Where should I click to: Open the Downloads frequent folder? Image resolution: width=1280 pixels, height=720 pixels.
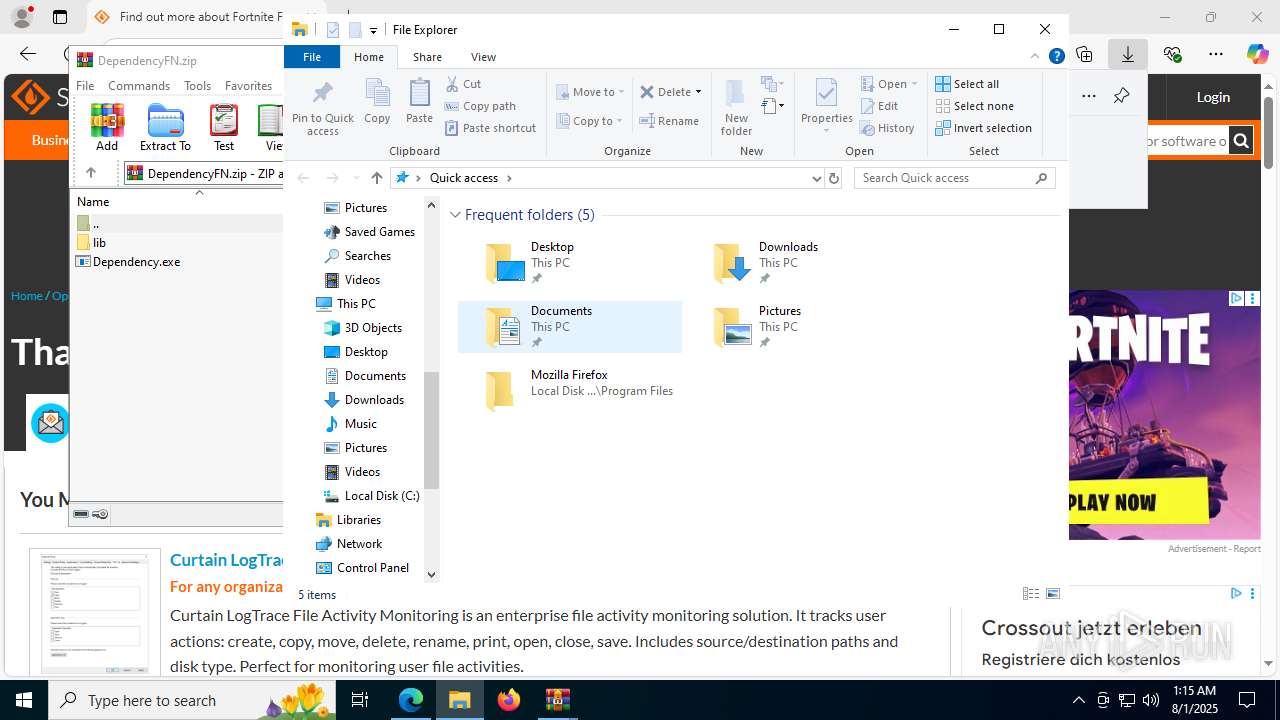[x=798, y=263]
